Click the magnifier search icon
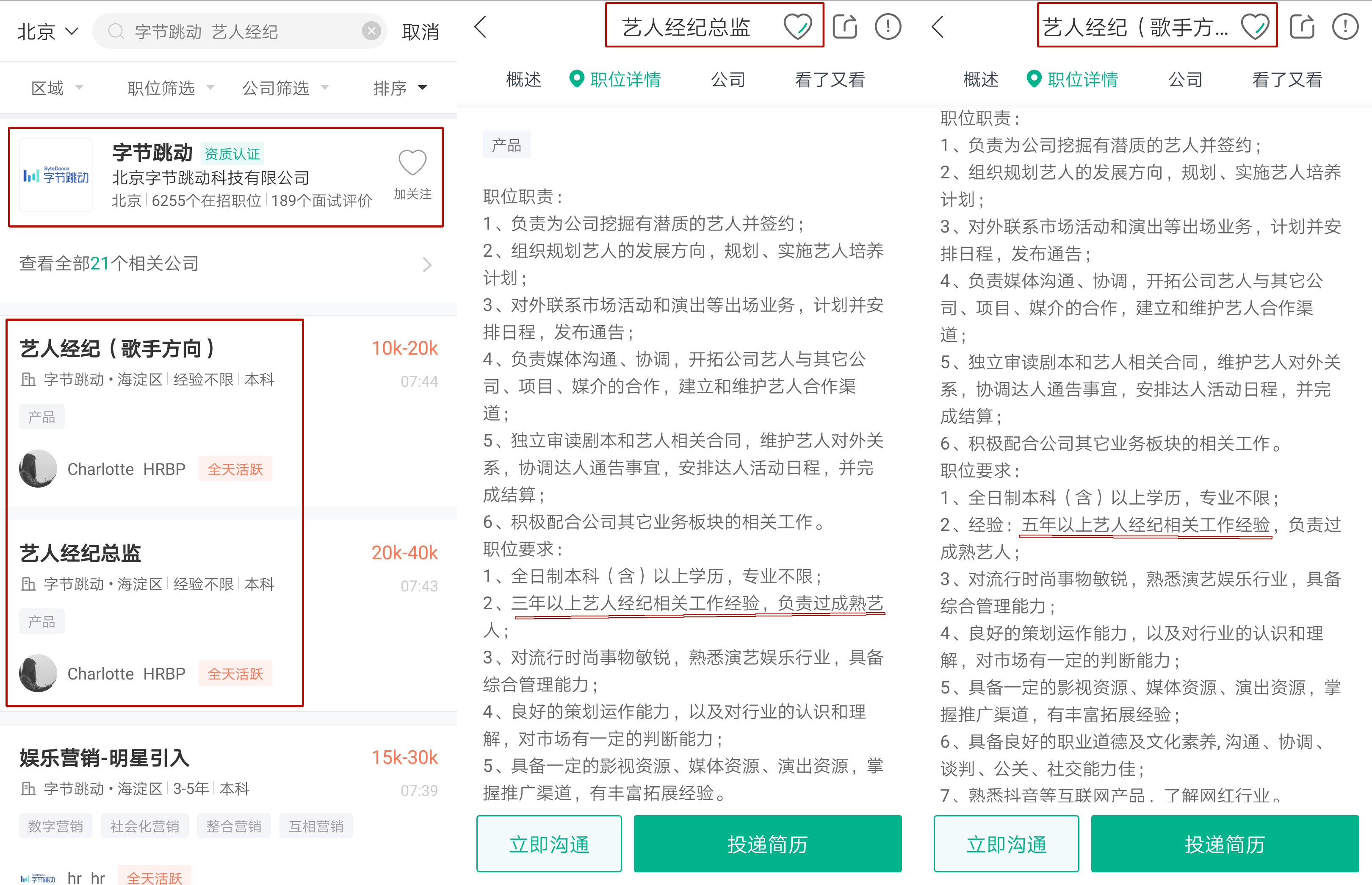This screenshot has width=1372, height=885. pos(116,31)
